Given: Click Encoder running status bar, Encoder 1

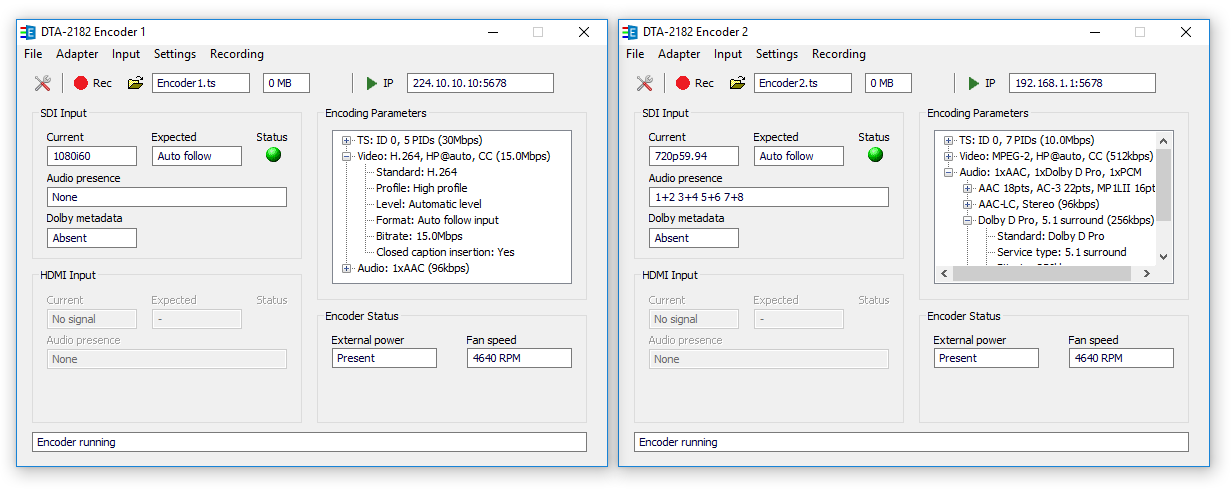Looking at the screenshot, I should [x=309, y=442].
